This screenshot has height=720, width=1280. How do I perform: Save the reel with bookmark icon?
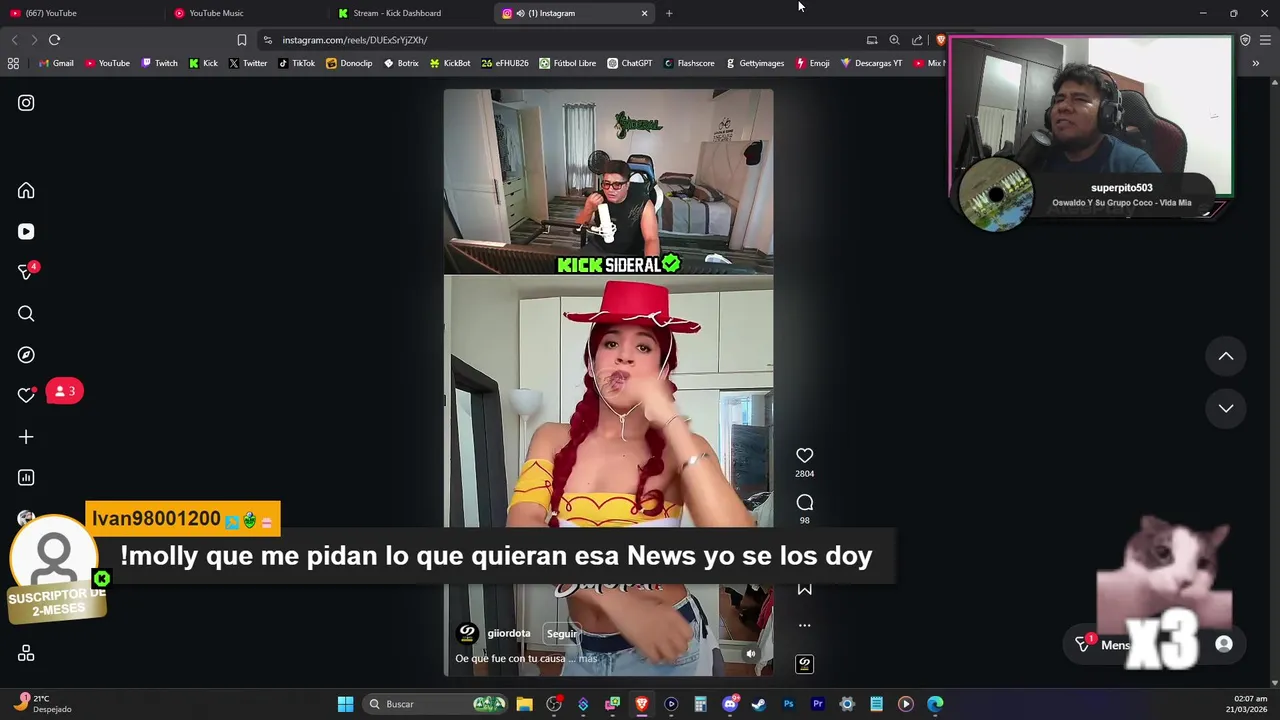coord(804,589)
